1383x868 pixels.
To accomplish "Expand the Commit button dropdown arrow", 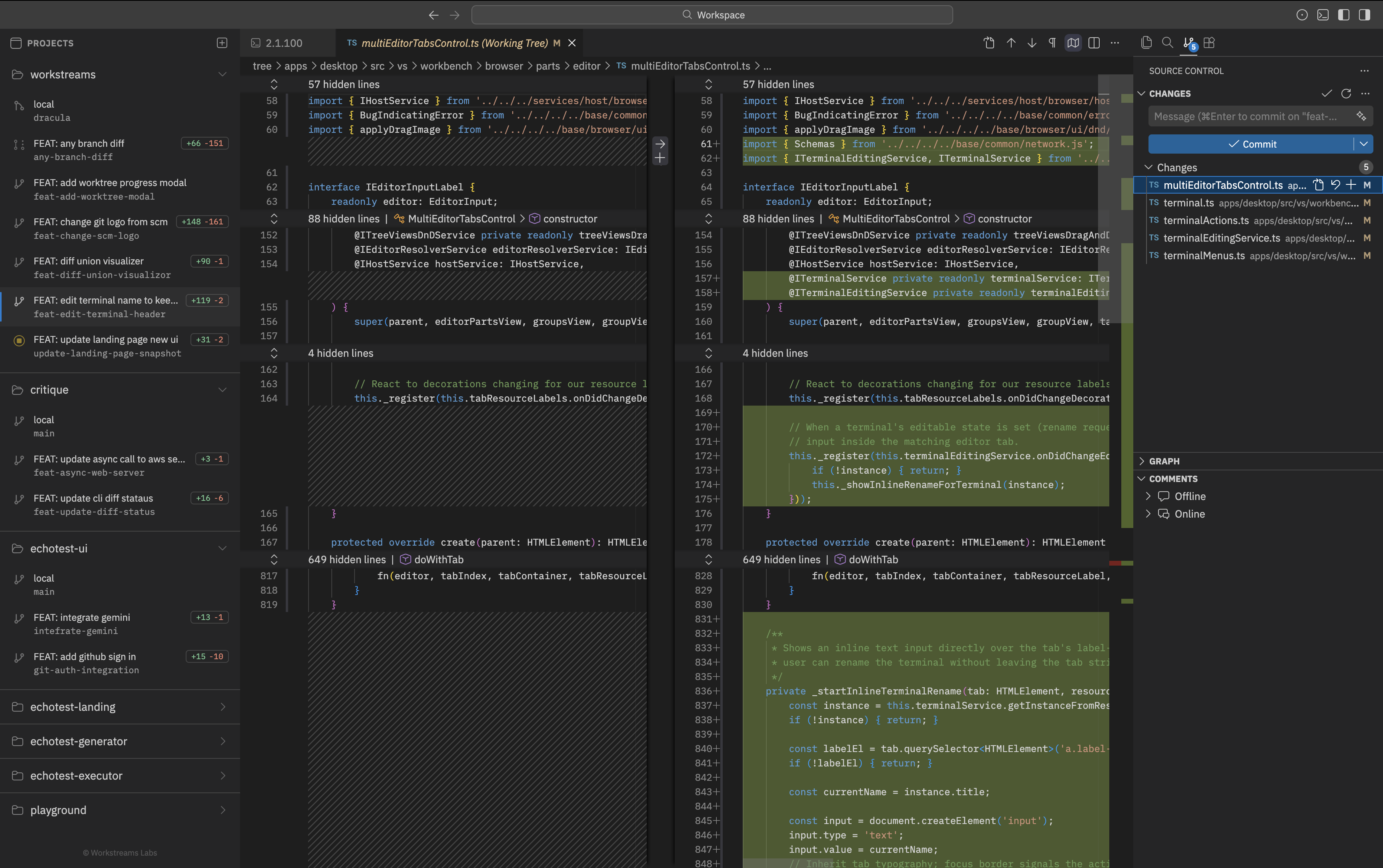I will 1364,144.
